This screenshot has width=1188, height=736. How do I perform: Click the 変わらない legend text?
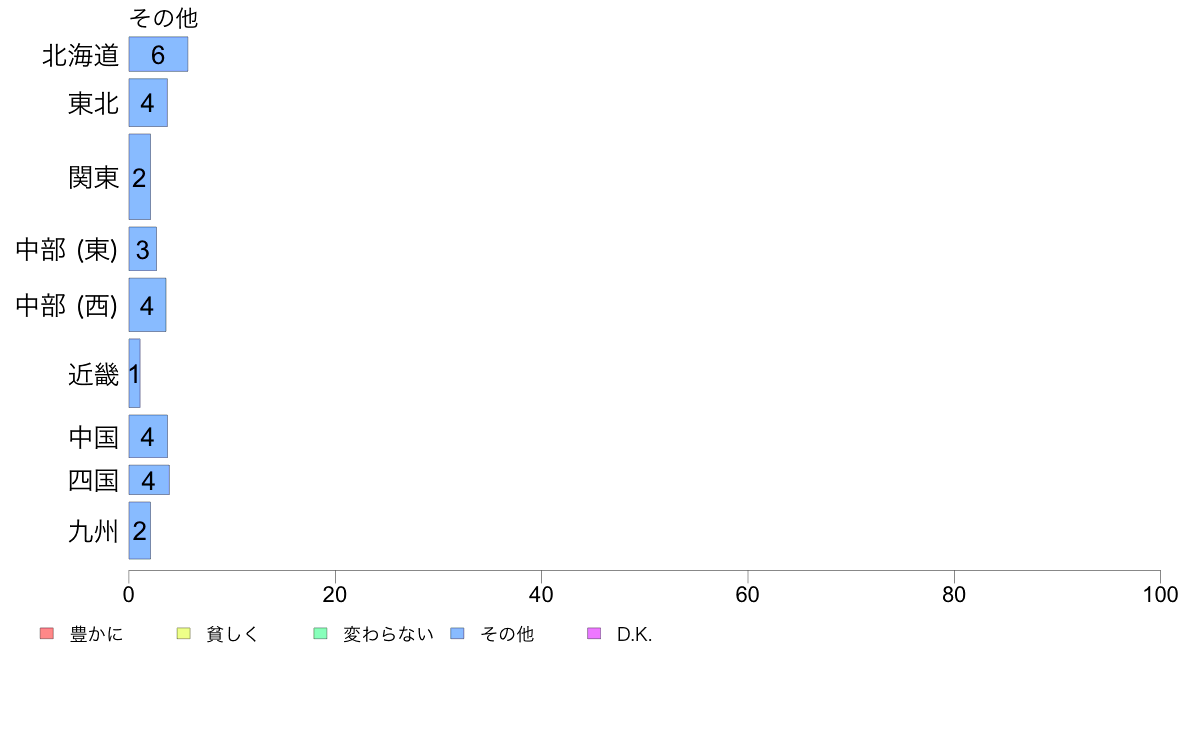pyautogui.click(x=388, y=634)
